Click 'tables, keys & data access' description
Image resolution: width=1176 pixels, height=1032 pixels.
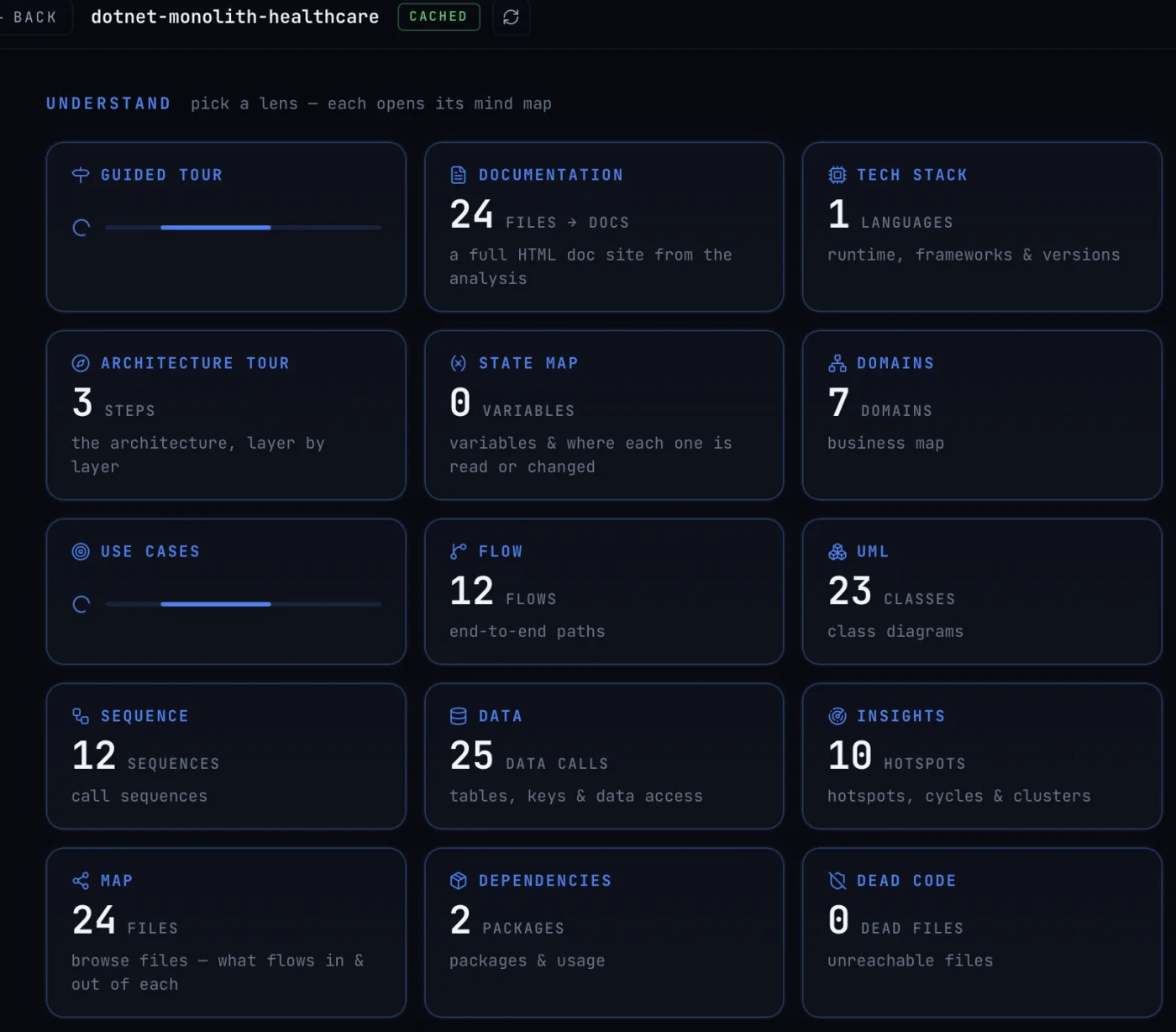point(576,796)
